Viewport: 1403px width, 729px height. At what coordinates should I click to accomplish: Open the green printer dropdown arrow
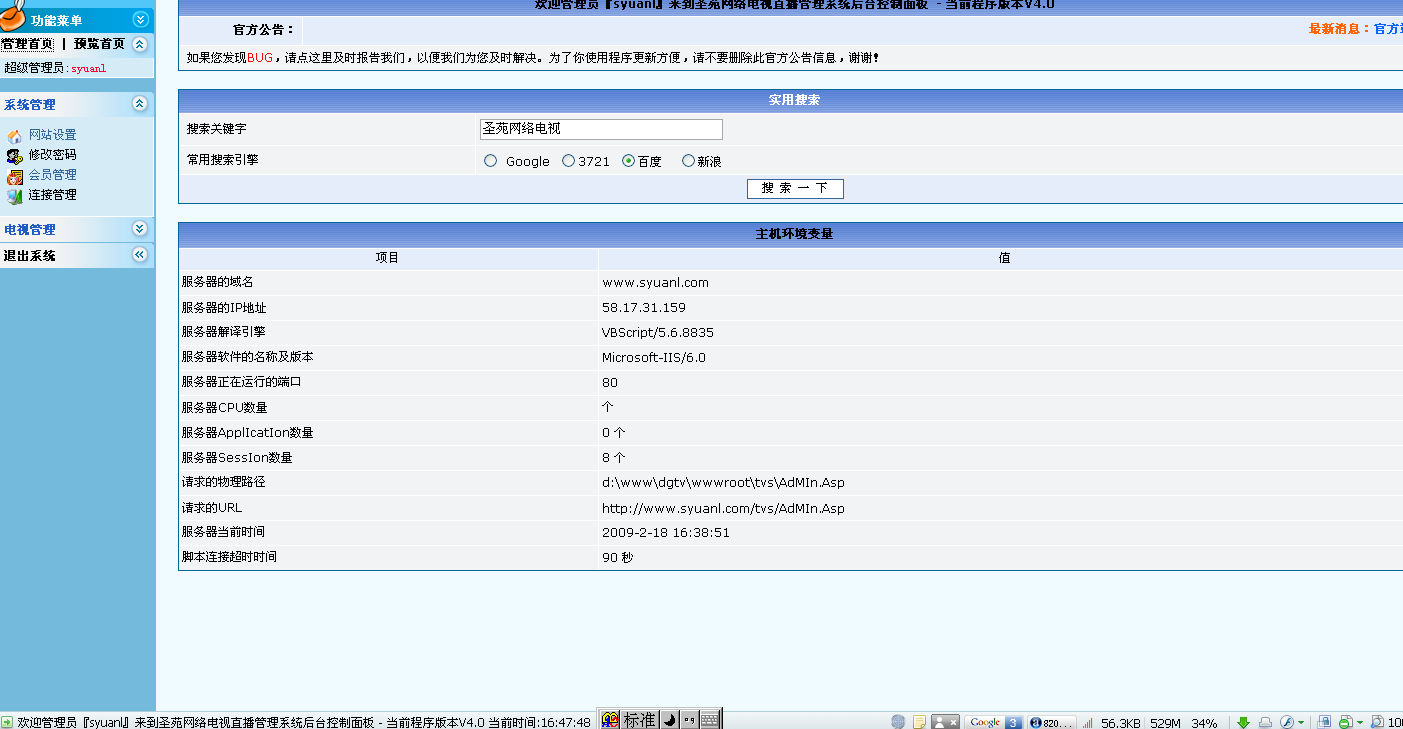(1360, 723)
